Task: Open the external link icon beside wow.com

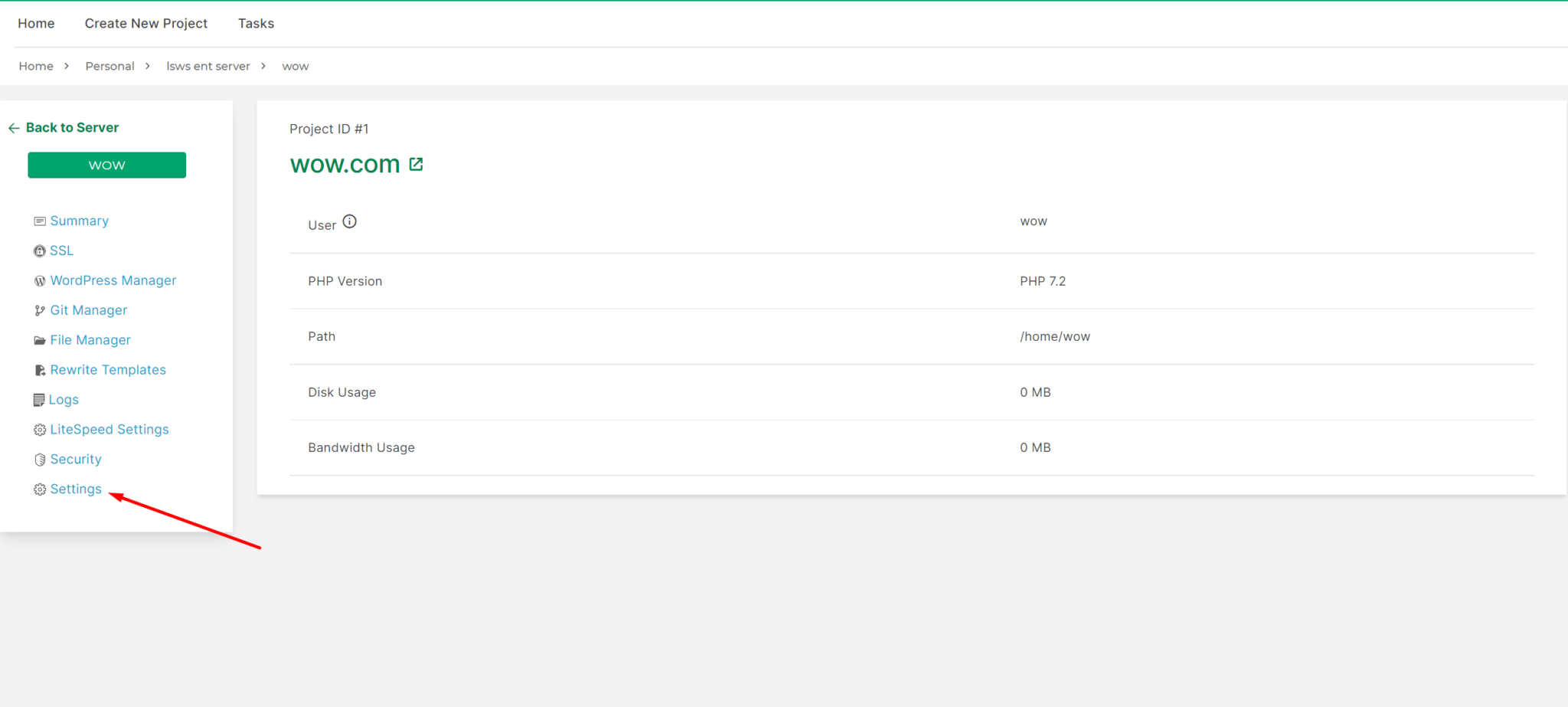Action: pyautogui.click(x=416, y=163)
